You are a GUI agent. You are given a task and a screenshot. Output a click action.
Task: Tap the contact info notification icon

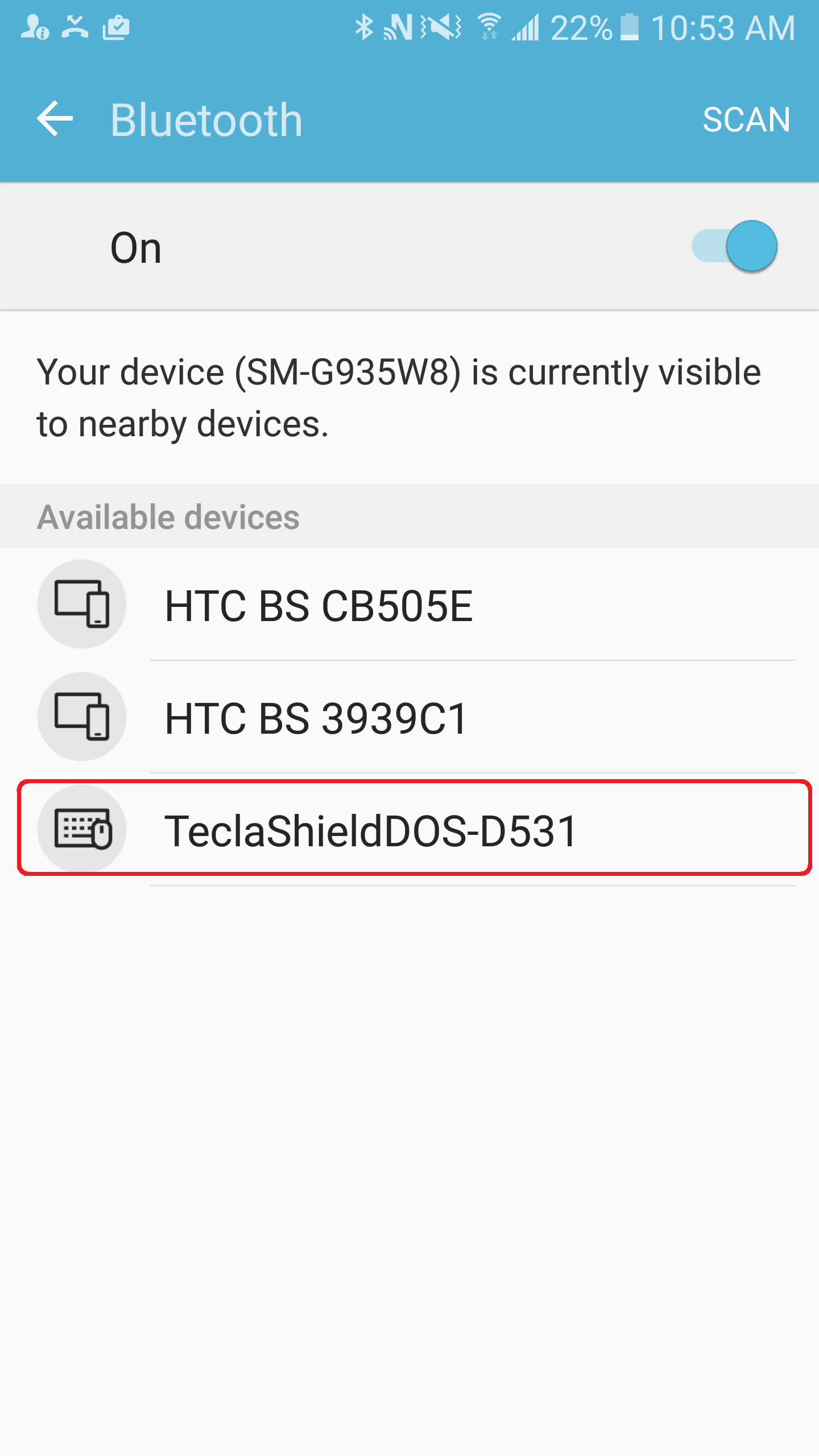pyautogui.click(x=34, y=27)
